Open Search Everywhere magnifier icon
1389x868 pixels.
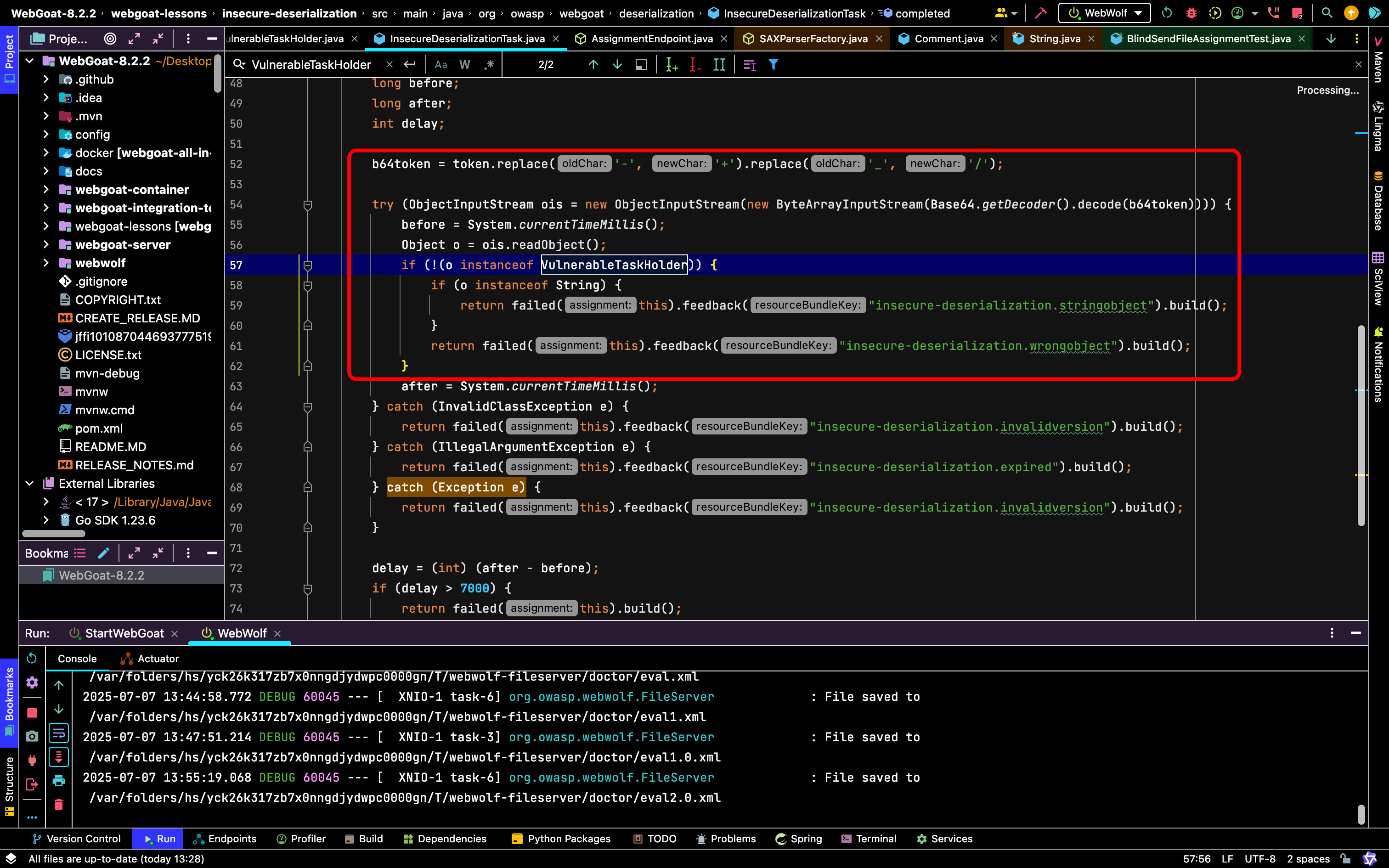(x=1327, y=13)
